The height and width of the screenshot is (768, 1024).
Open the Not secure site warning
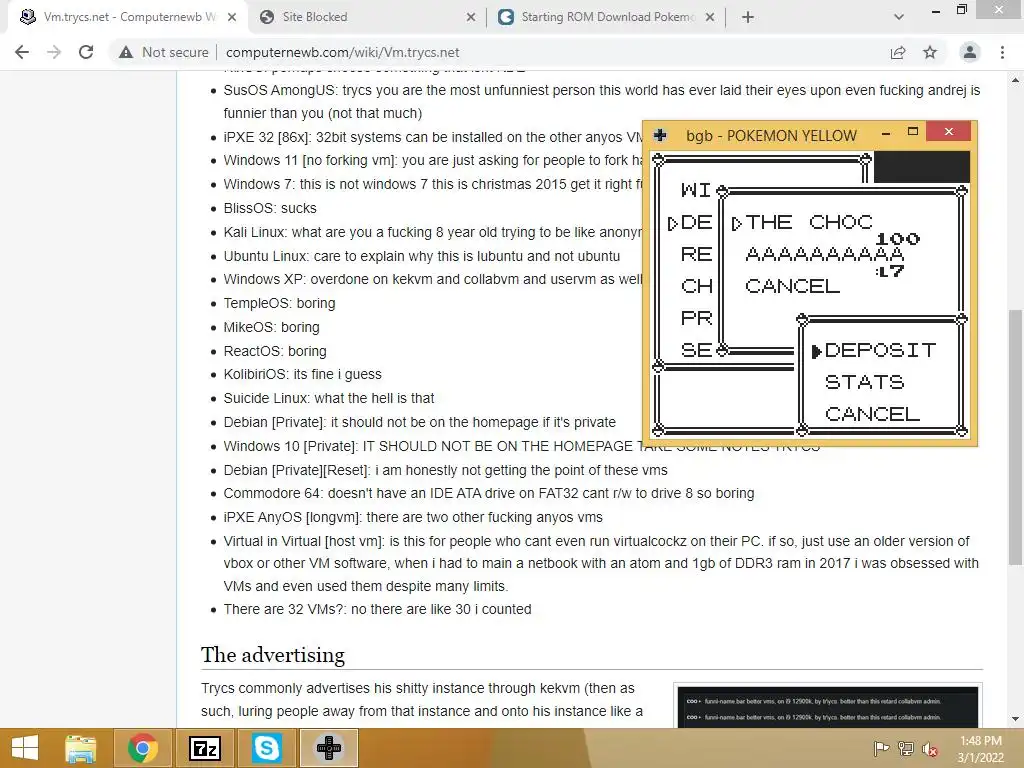point(163,52)
